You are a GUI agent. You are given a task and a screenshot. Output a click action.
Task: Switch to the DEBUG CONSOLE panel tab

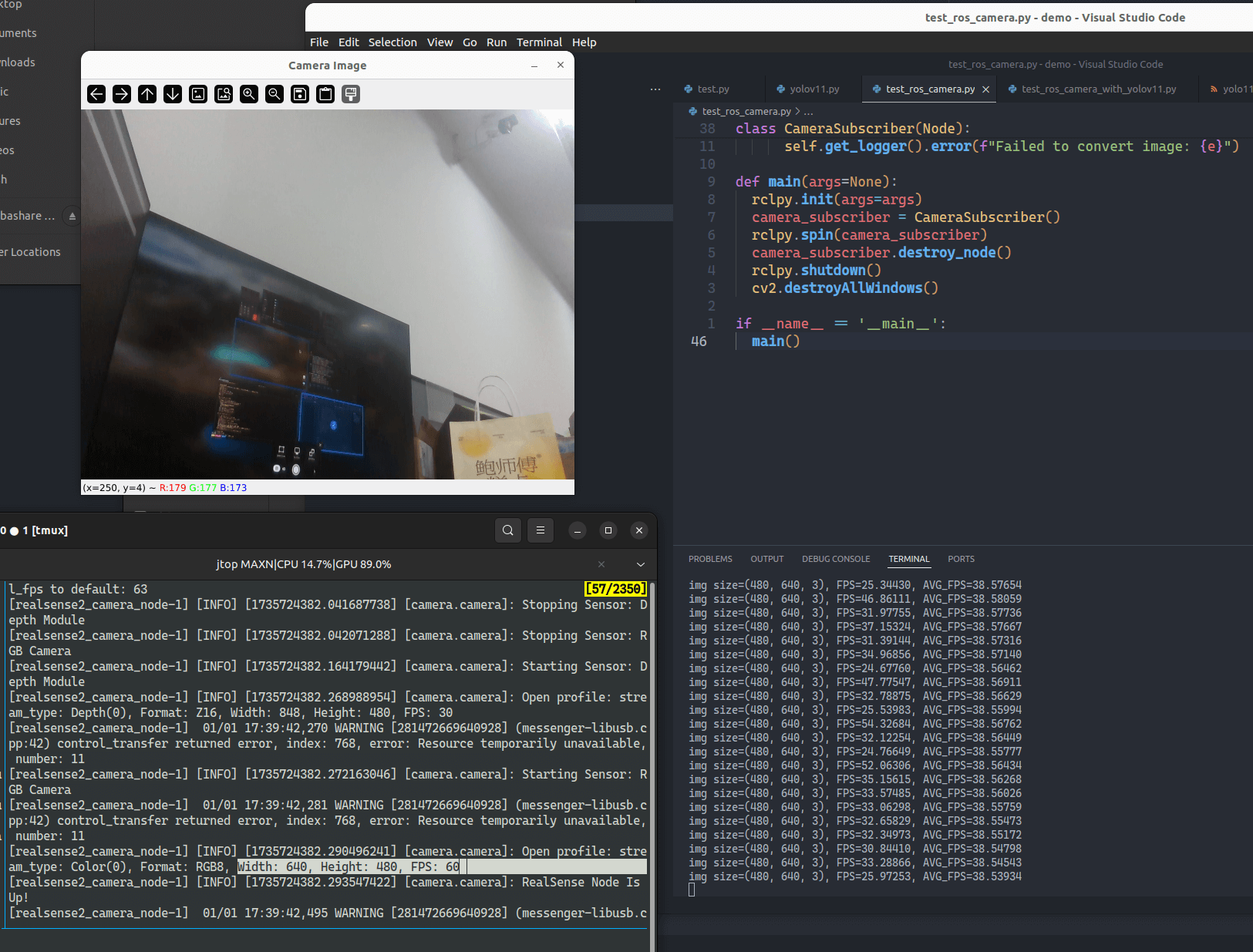836,559
